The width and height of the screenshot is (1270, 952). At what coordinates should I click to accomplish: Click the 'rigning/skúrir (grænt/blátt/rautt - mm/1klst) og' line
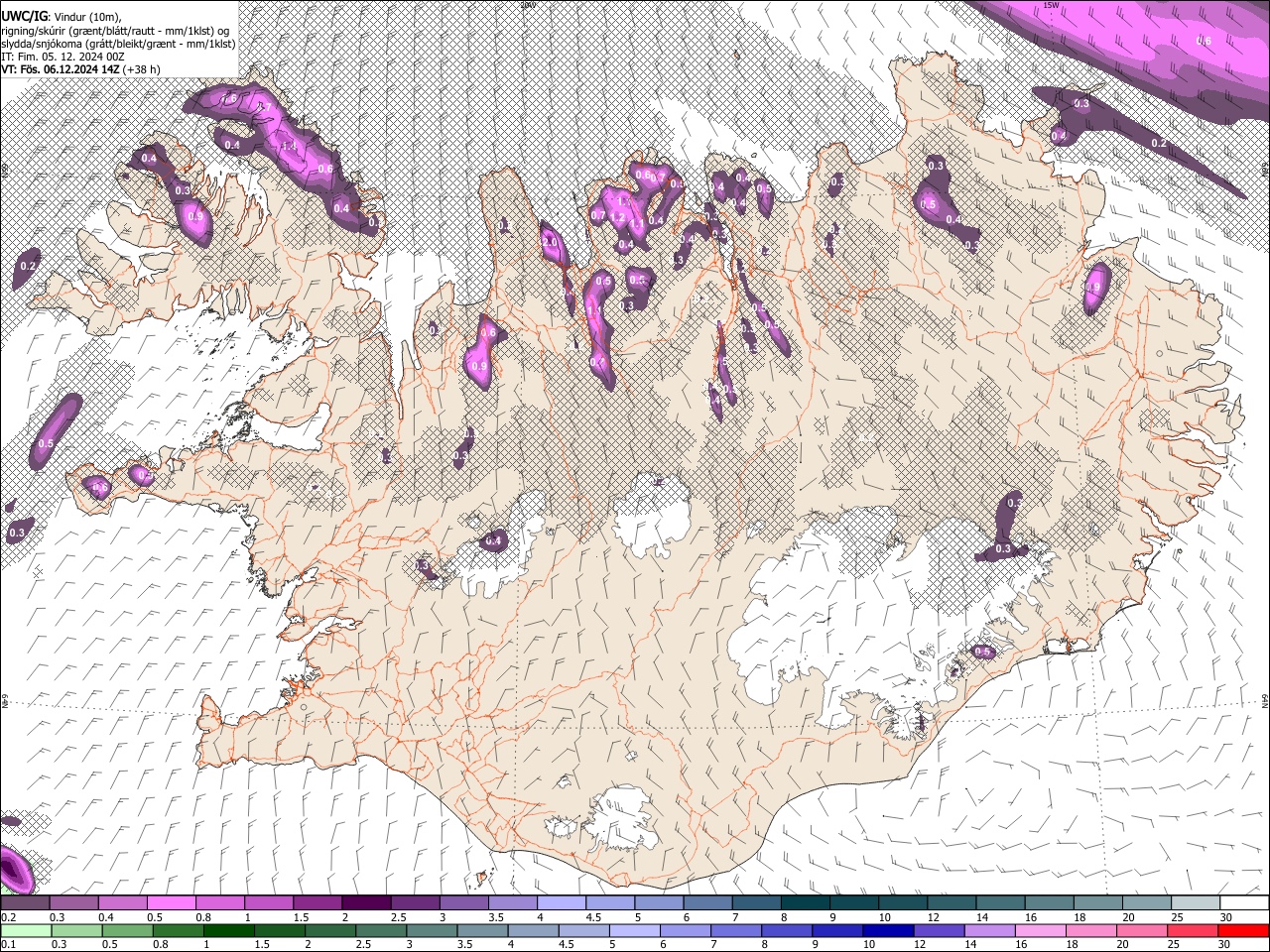click(x=117, y=31)
